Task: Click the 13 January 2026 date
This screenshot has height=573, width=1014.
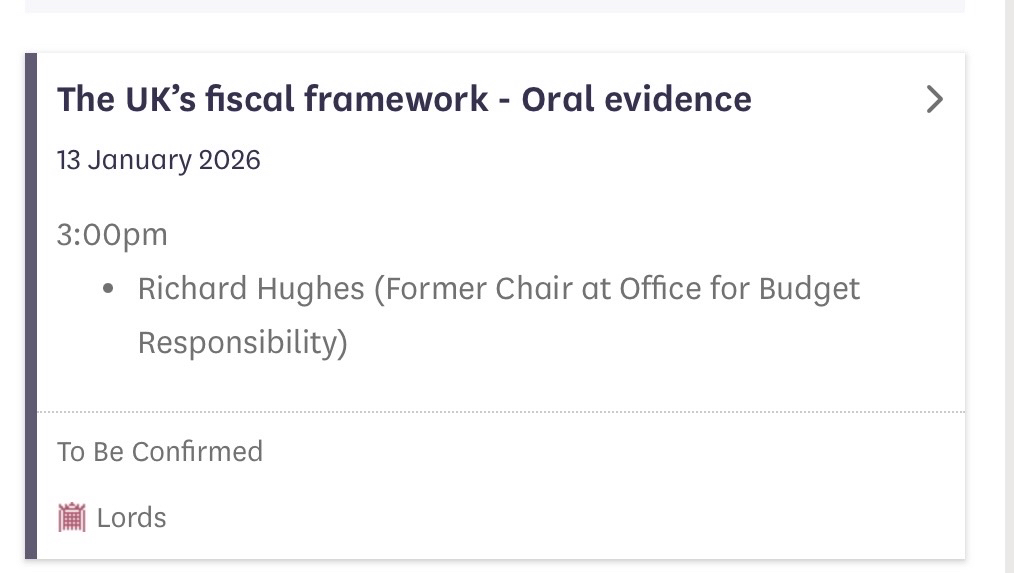Action: click(x=158, y=160)
